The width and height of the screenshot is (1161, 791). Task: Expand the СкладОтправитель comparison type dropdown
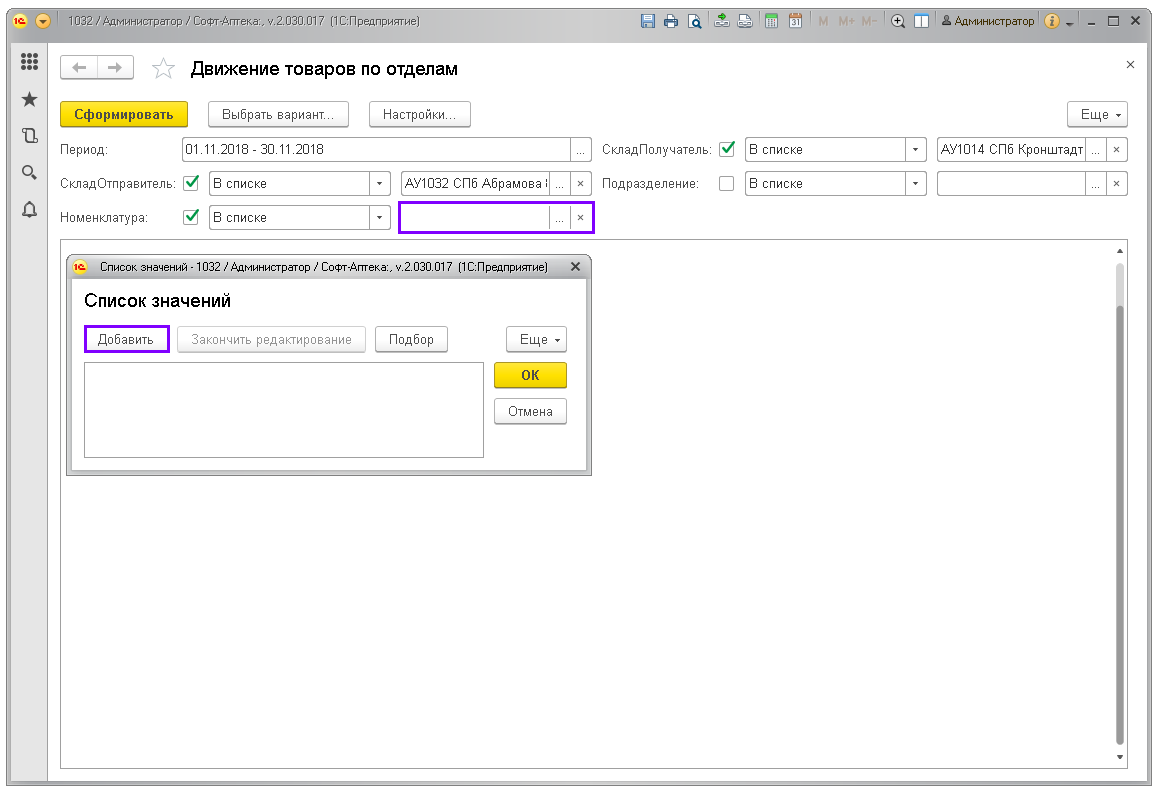(x=379, y=184)
